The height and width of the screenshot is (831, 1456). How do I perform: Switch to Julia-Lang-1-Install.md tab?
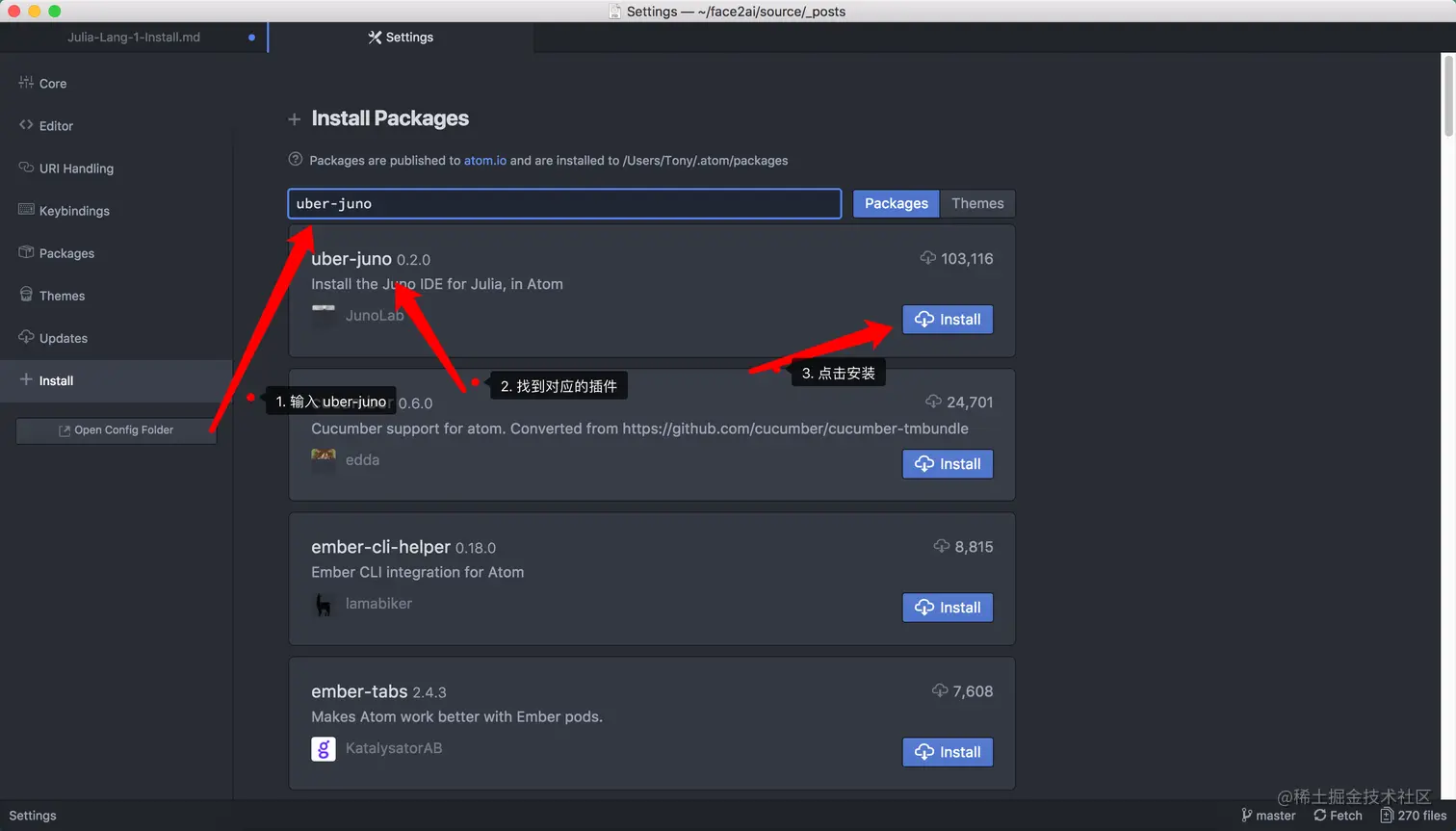(134, 38)
